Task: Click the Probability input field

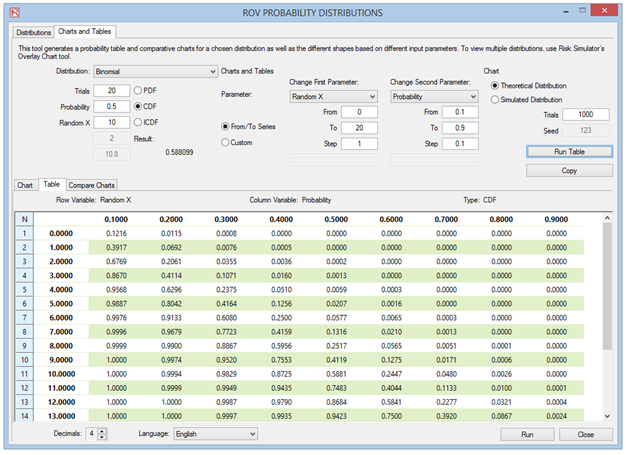Action: click(x=112, y=106)
